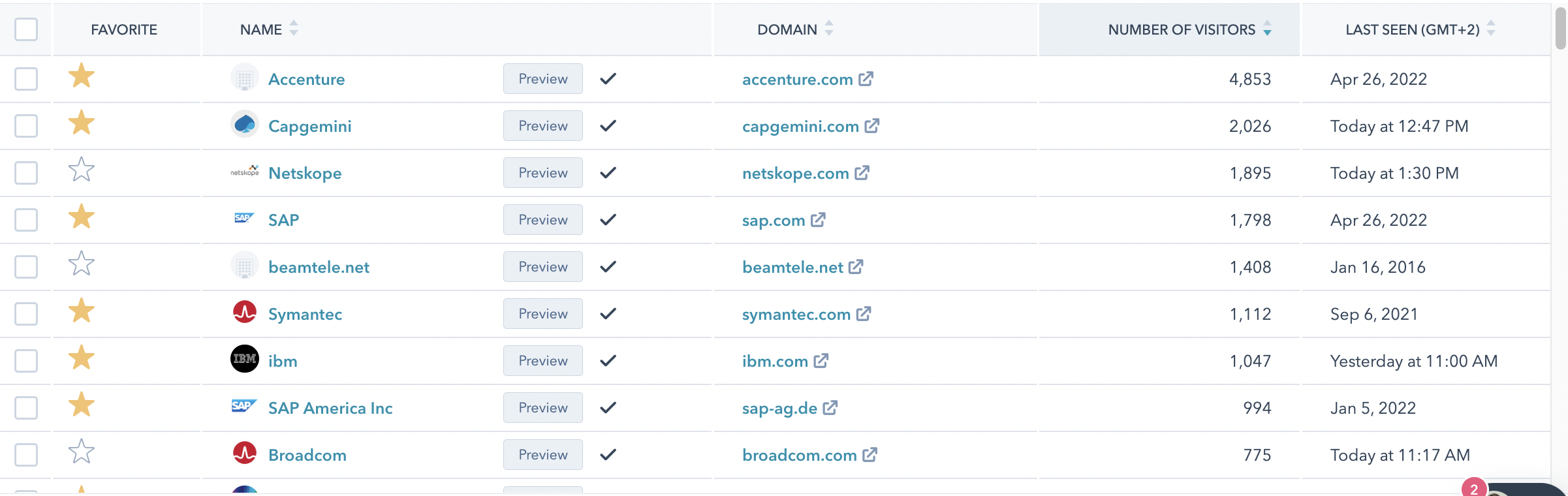Click visitor count 1,047
This screenshot has width=1568, height=496.
(1250, 361)
